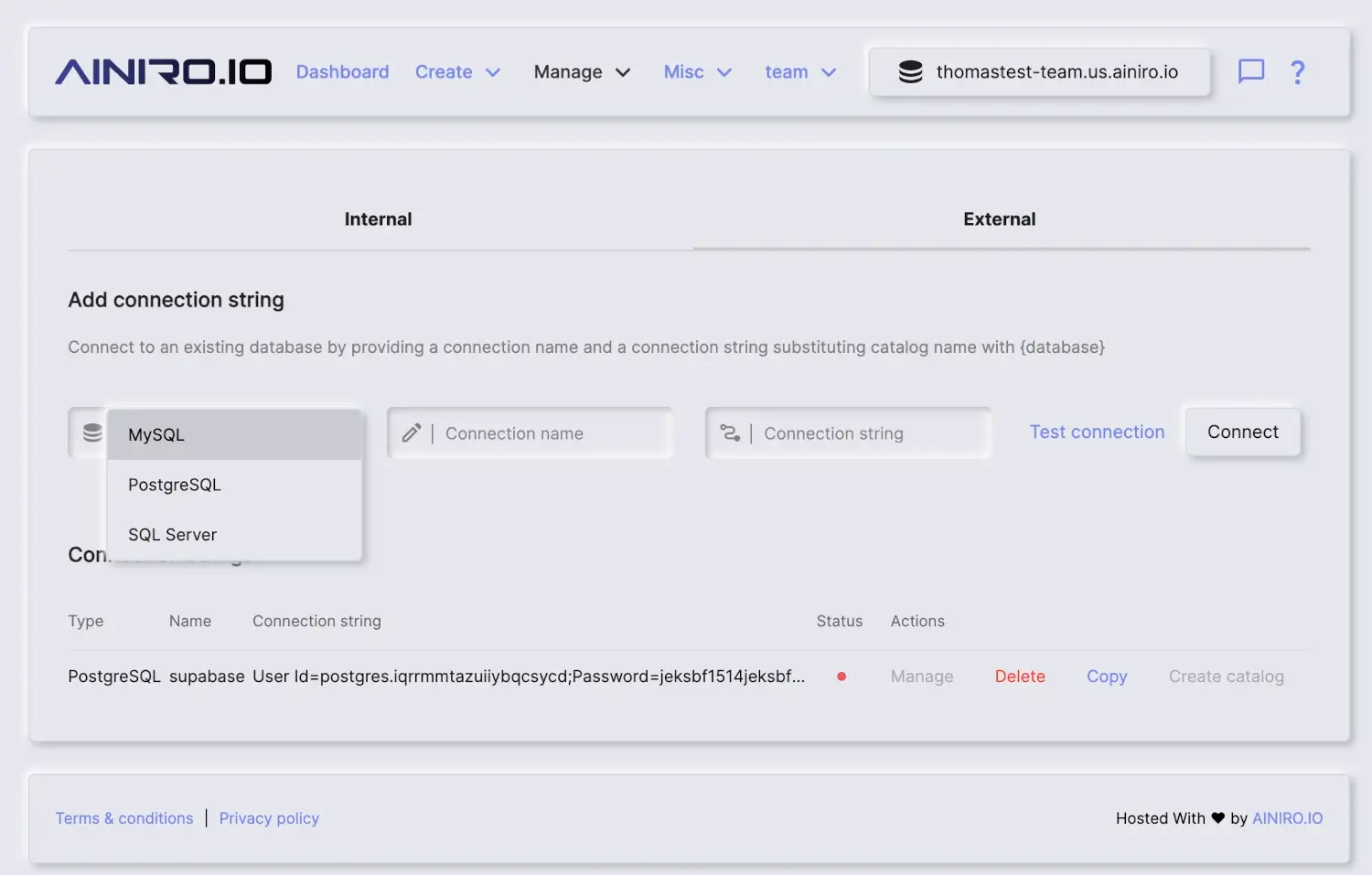
Task: Expand the Create menu chevron
Action: (x=493, y=72)
